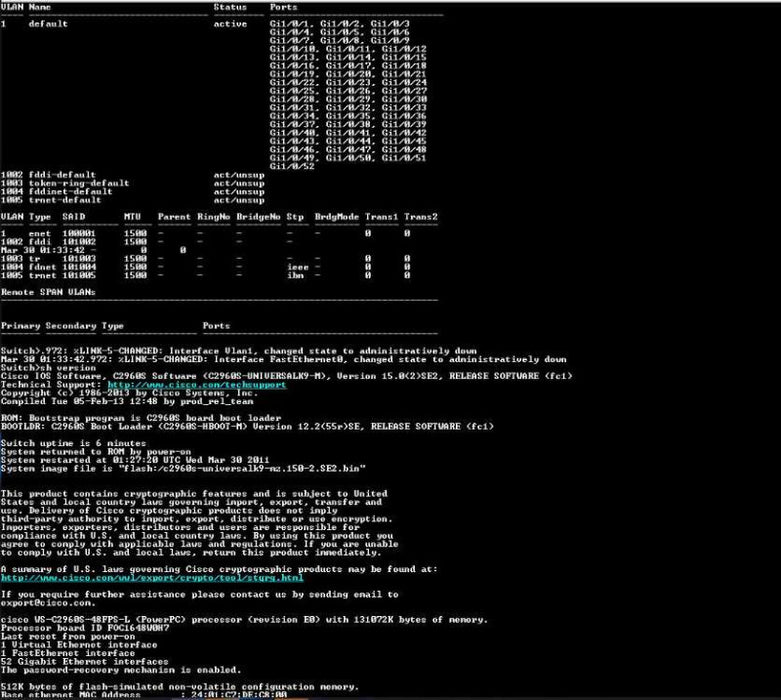781x700 pixels.
Task: Click the 'ibm' Stp value
Action: 295,276
